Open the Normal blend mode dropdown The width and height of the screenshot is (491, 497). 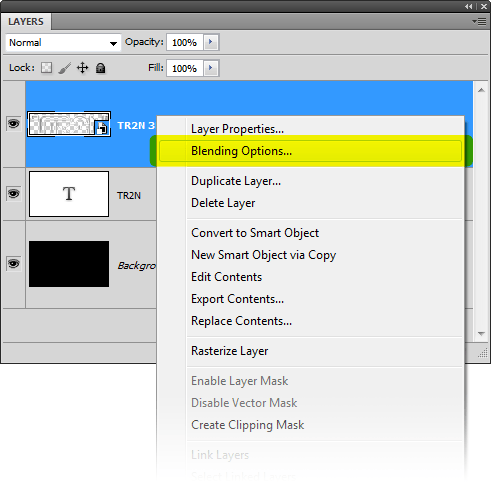[63, 43]
